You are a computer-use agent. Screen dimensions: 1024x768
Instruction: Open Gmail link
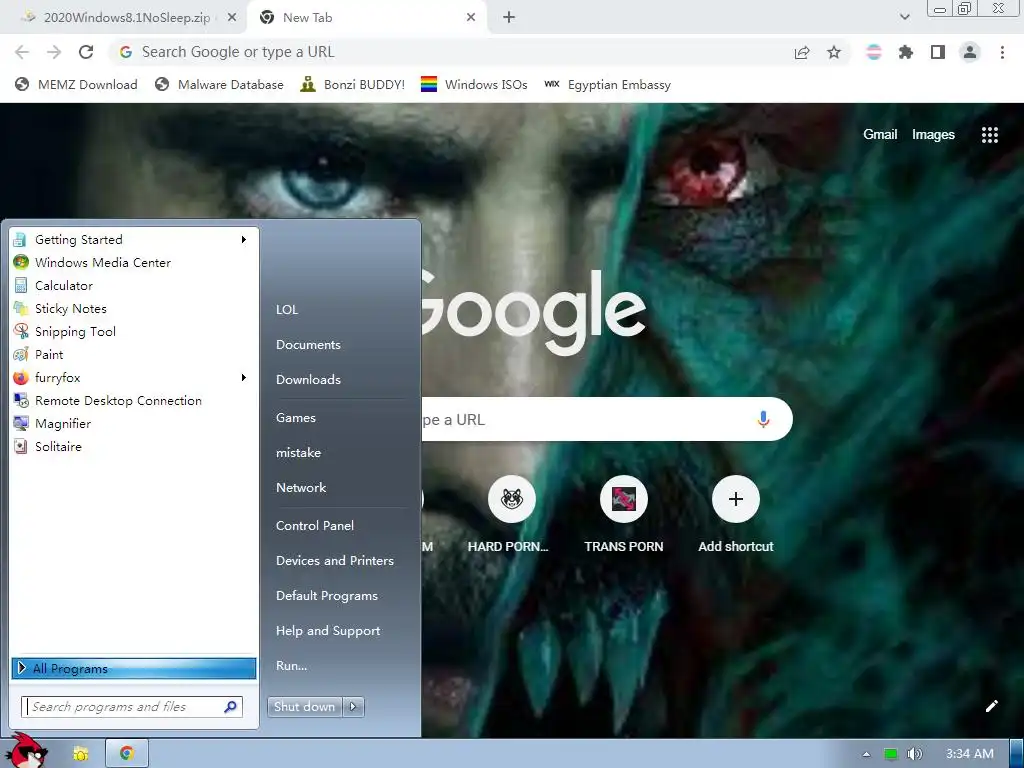click(880, 135)
